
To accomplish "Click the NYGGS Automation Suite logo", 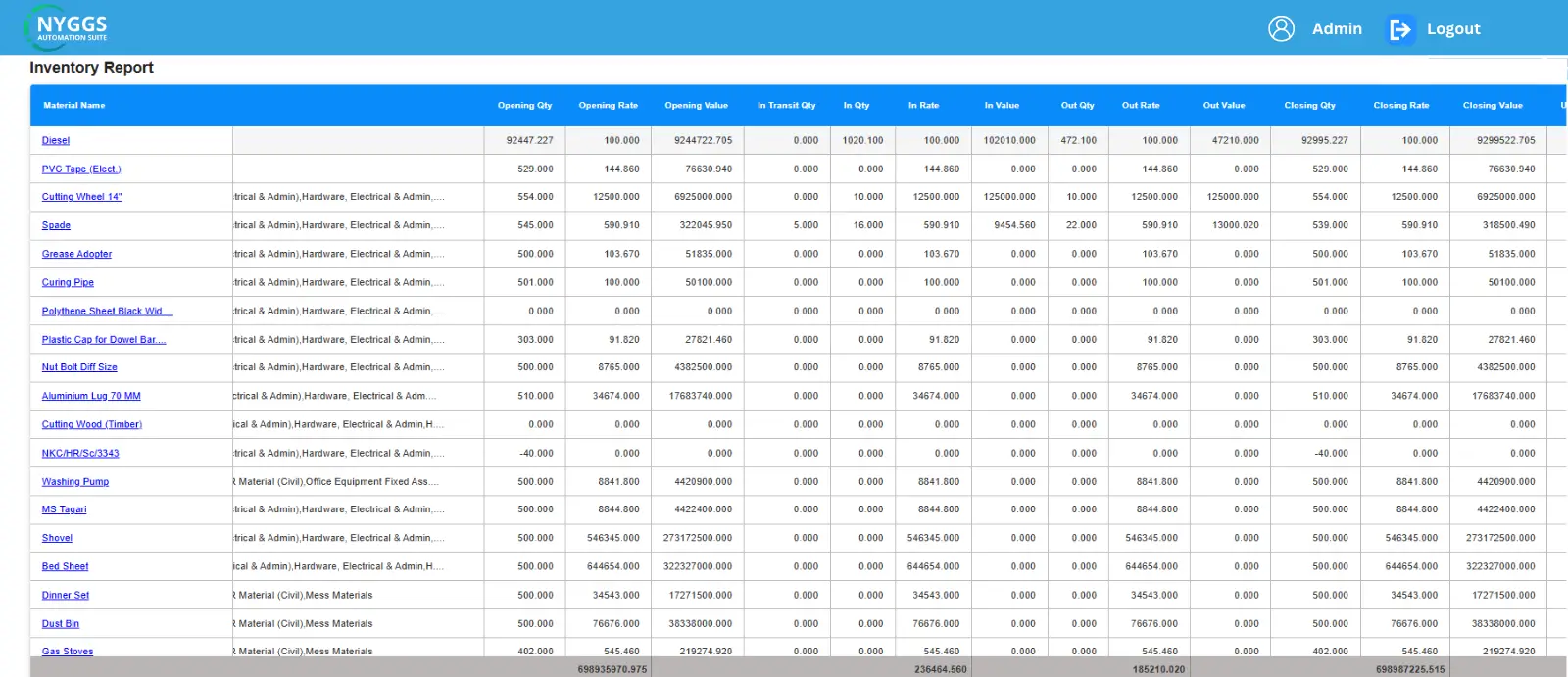I will coord(67,27).
